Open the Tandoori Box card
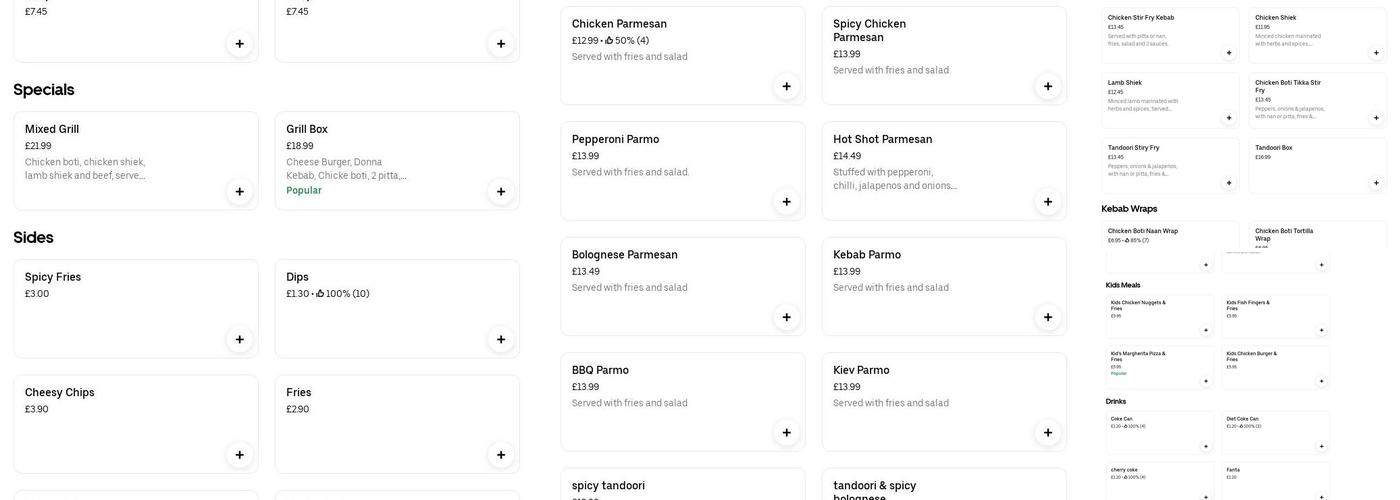The image size is (1400, 500). (x=1310, y=162)
